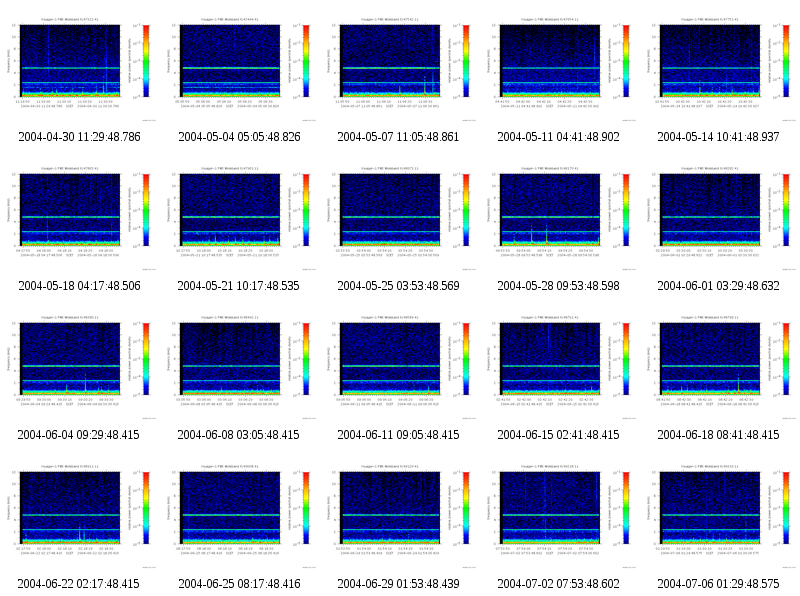Click the caption text 2004-06-04 09:29:48.415
The height and width of the screenshot is (596, 800).
[x=79, y=435]
